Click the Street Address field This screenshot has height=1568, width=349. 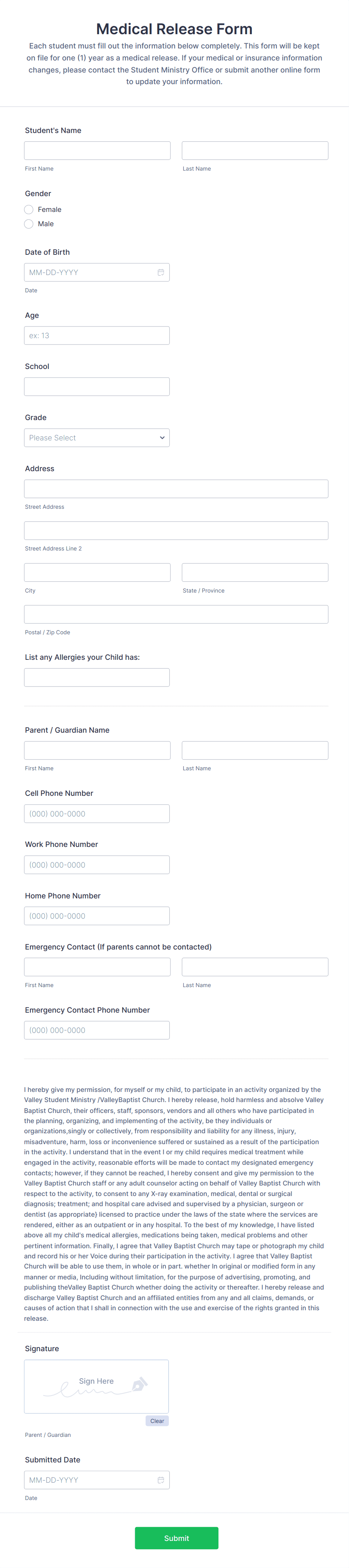pyautogui.click(x=176, y=488)
